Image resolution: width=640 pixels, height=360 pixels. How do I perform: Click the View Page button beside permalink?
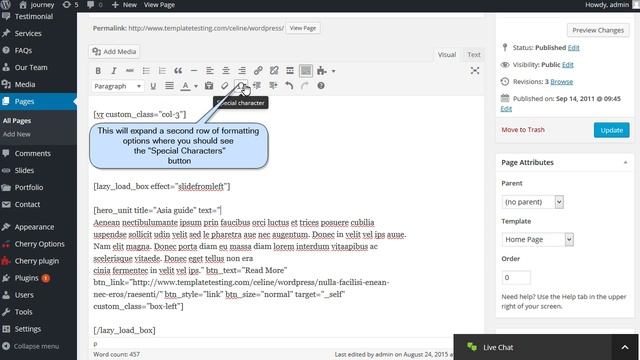pyautogui.click(x=302, y=28)
